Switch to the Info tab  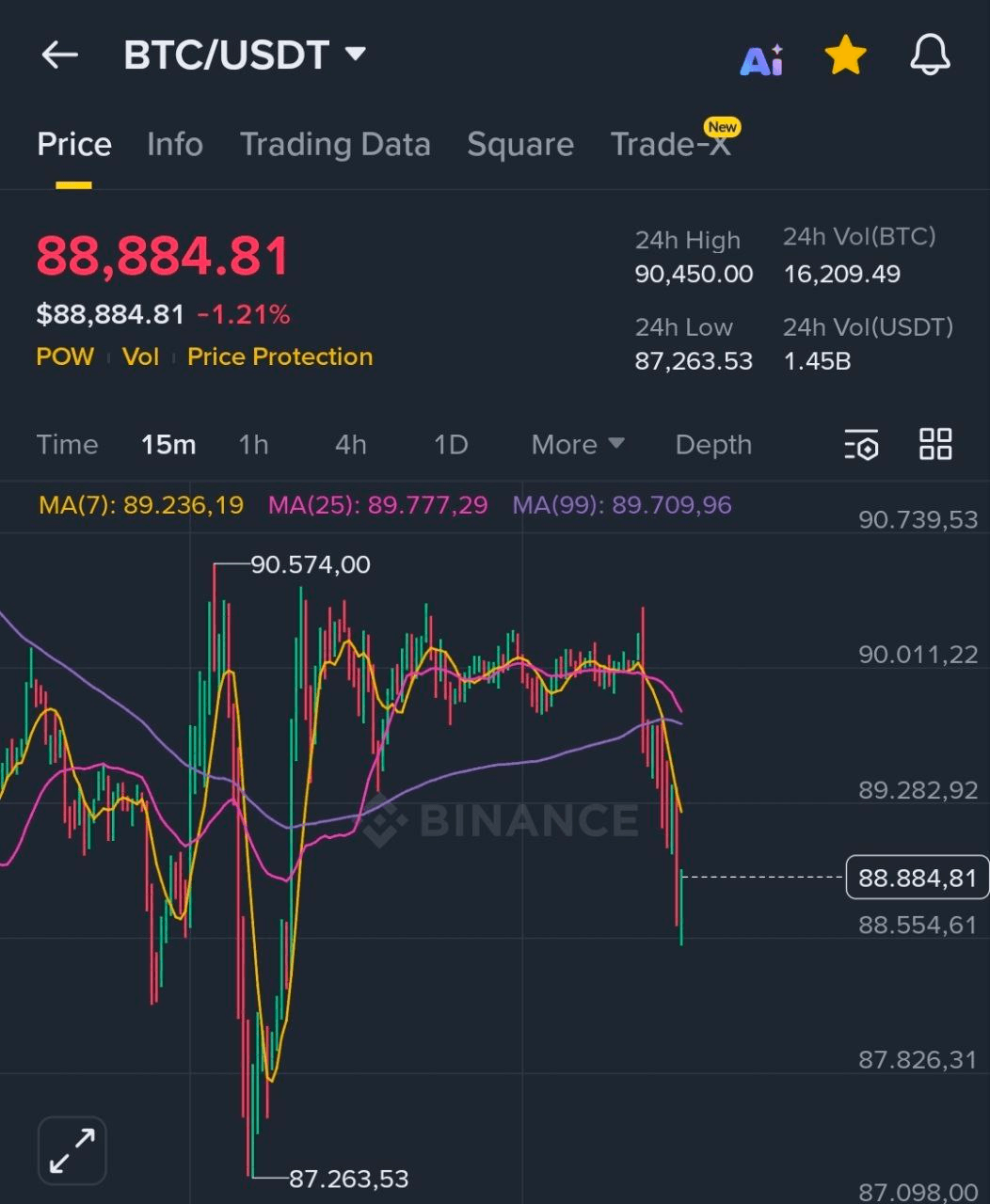pos(175,145)
